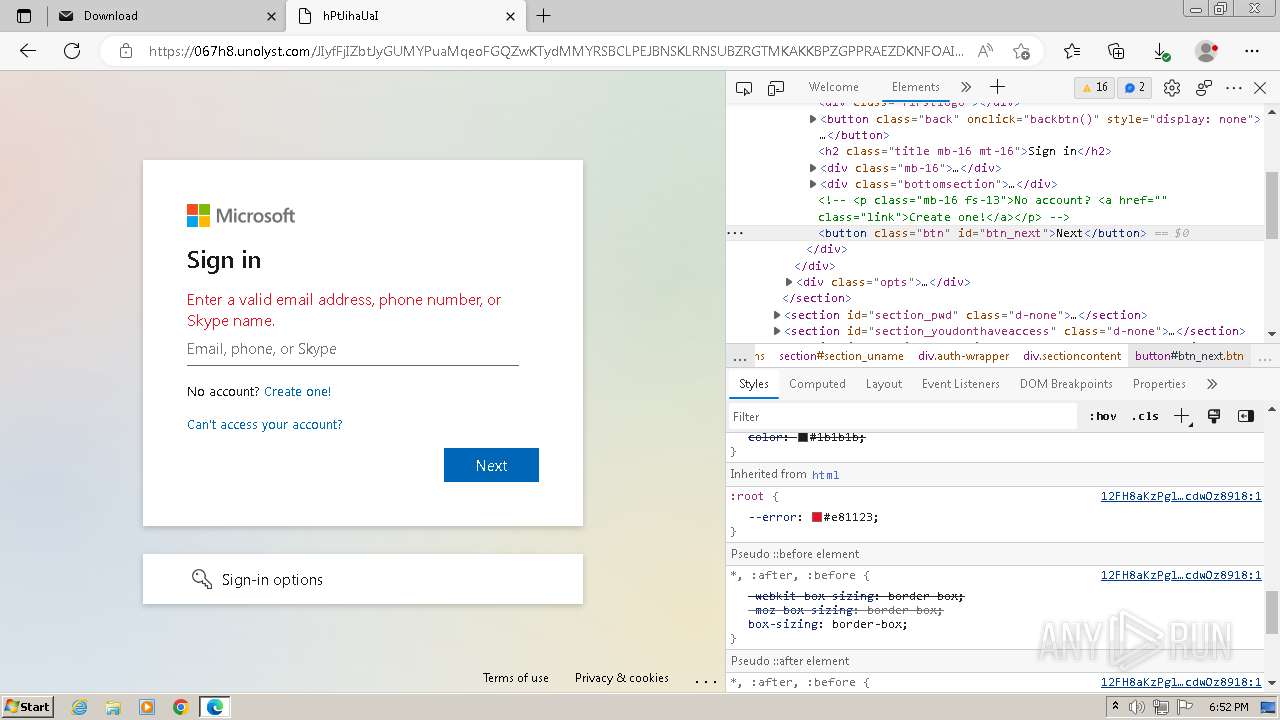This screenshot has height=720, width=1280.
Task: Add a new style rule plus
Action: pyautogui.click(x=1182, y=417)
